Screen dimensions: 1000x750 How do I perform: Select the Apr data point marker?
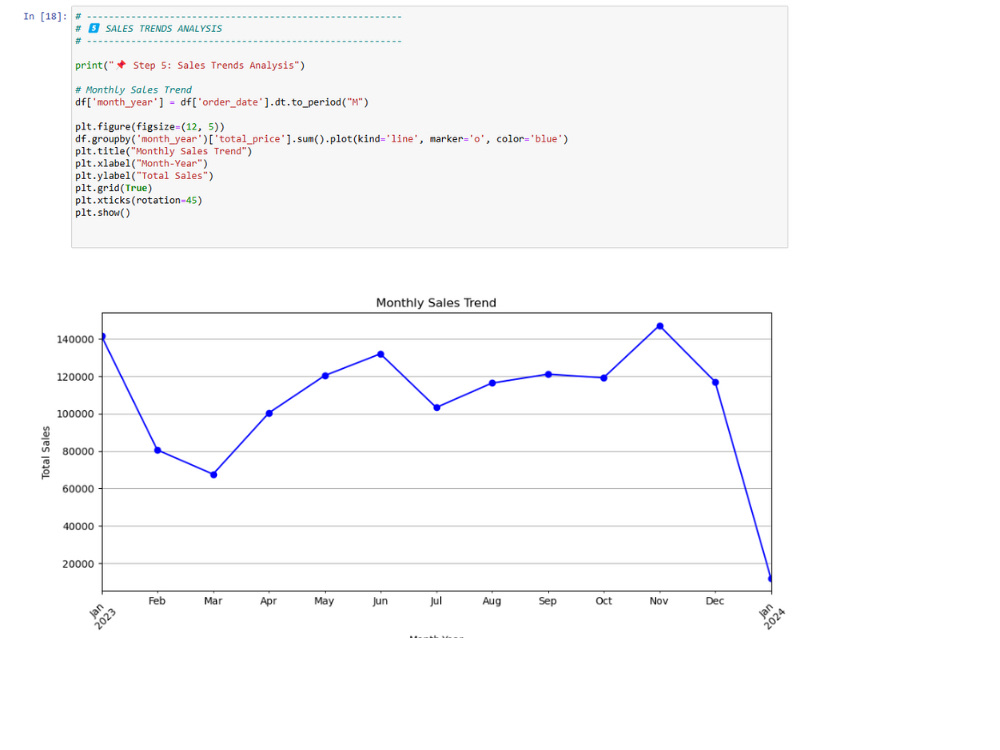pyautogui.click(x=269, y=413)
